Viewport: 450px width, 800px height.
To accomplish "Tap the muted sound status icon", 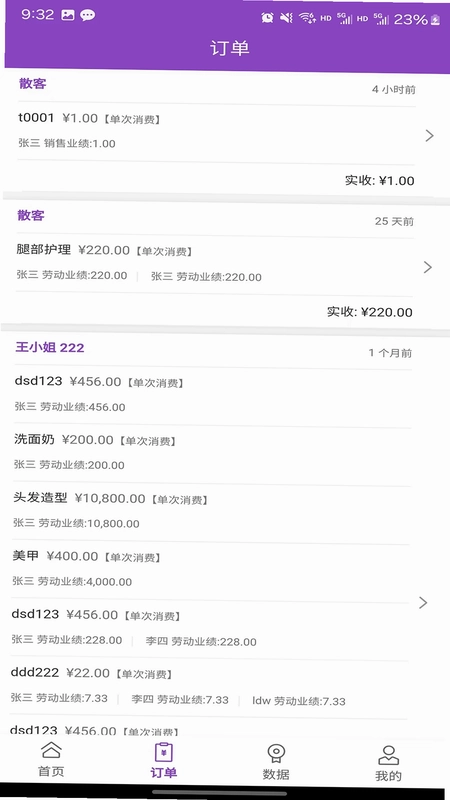I will [x=287, y=18].
